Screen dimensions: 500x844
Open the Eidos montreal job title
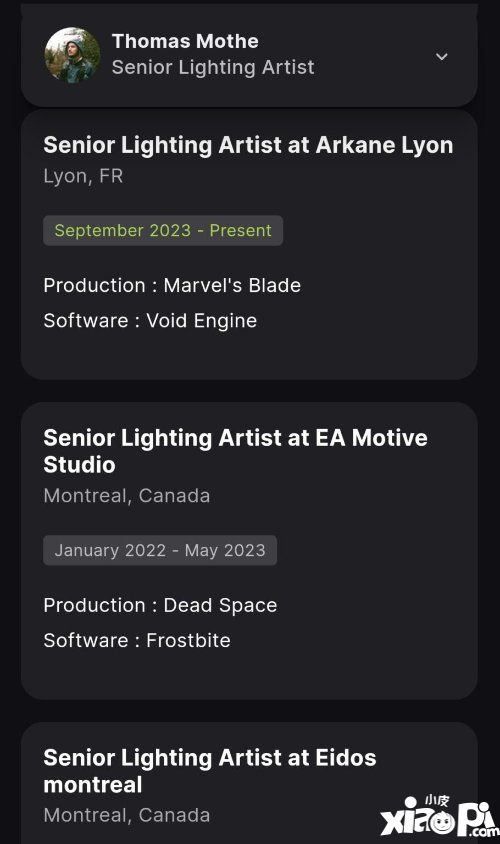click(x=210, y=771)
